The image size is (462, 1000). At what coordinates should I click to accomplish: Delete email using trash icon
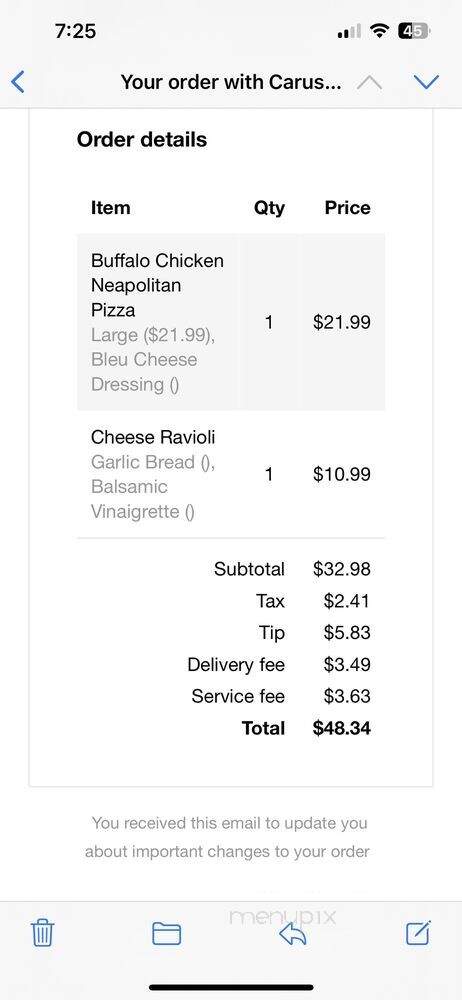point(43,933)
